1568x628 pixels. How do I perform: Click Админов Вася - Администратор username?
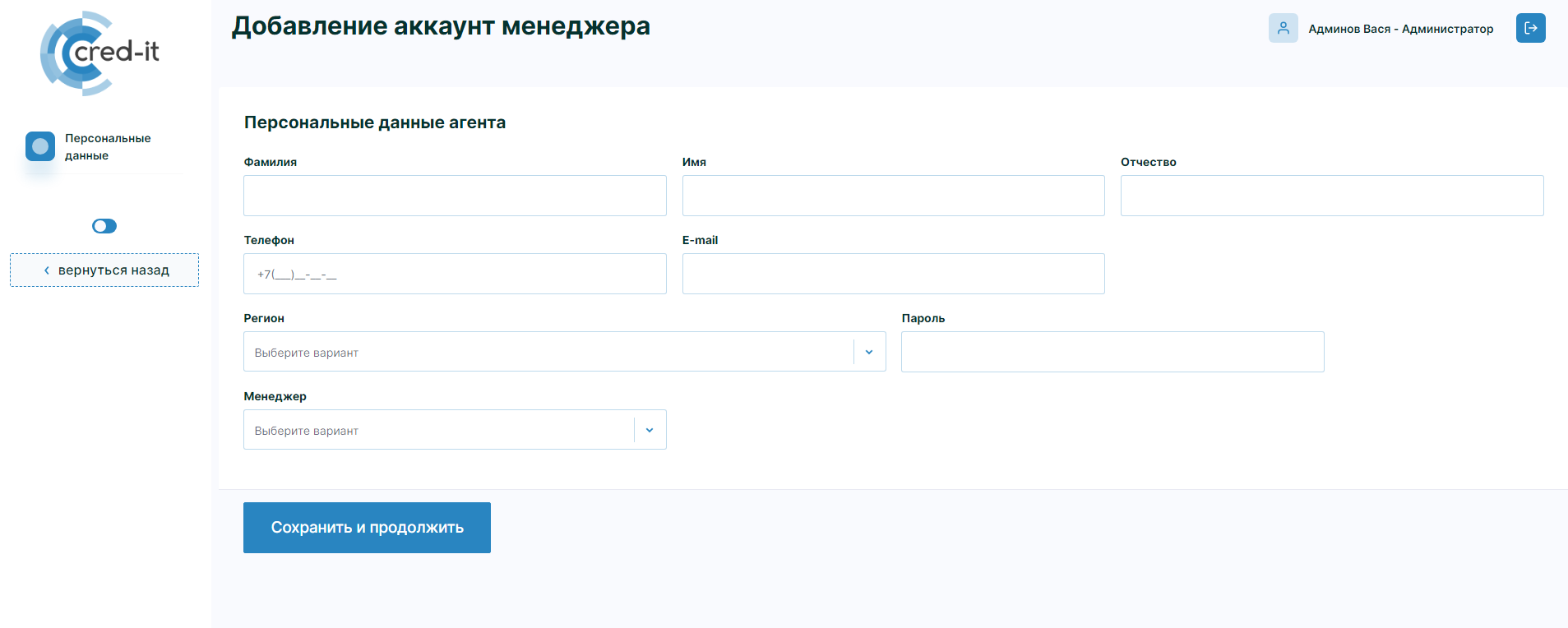(1400, 29)
